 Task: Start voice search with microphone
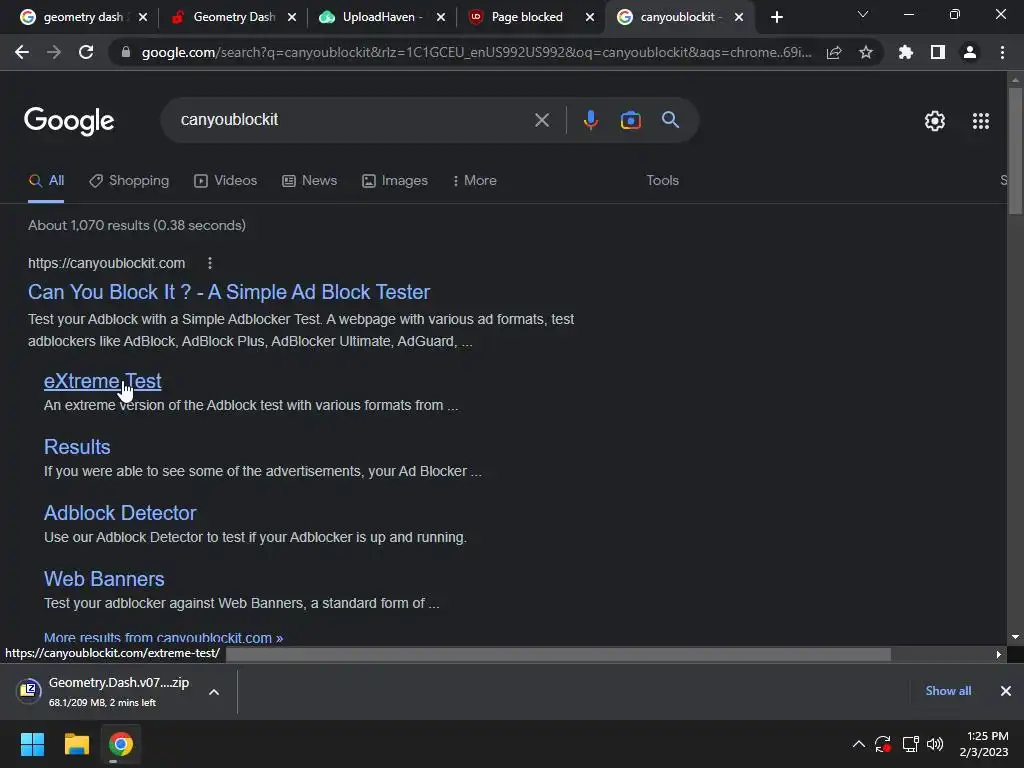pos(590,120)
